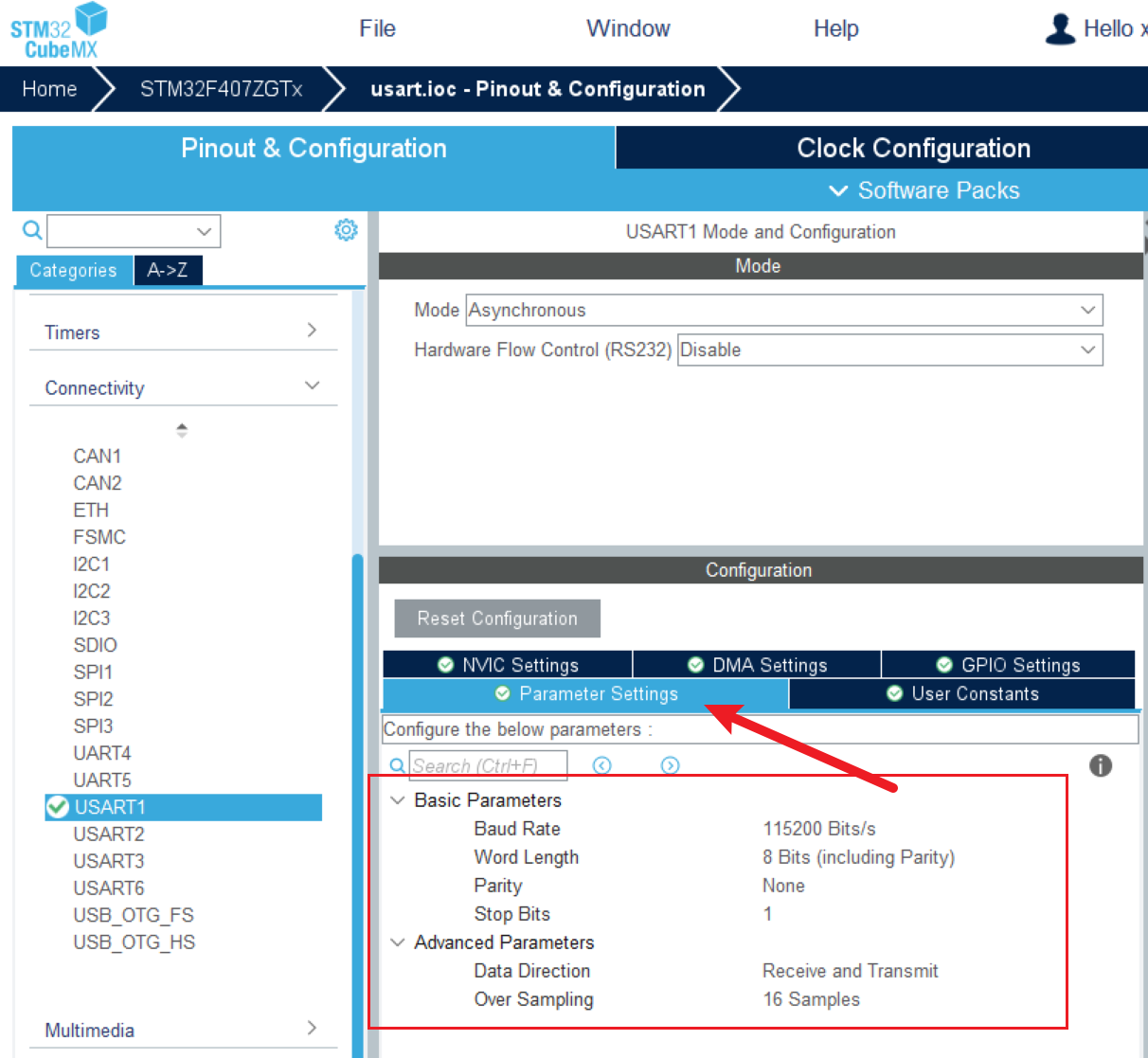1148x1058 pixels.
Task: Click the user account icon beside Hello
Action: (x=1060, y=28)
